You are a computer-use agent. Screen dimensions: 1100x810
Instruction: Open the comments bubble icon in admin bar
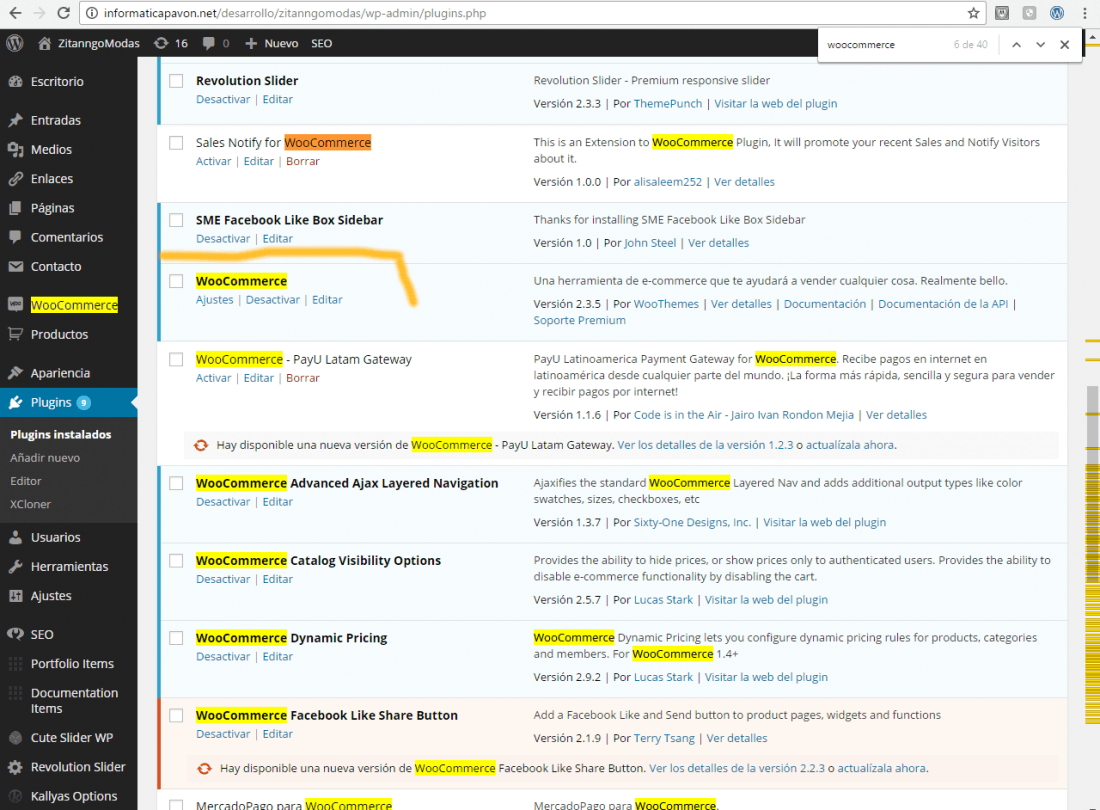pos(208,43)
